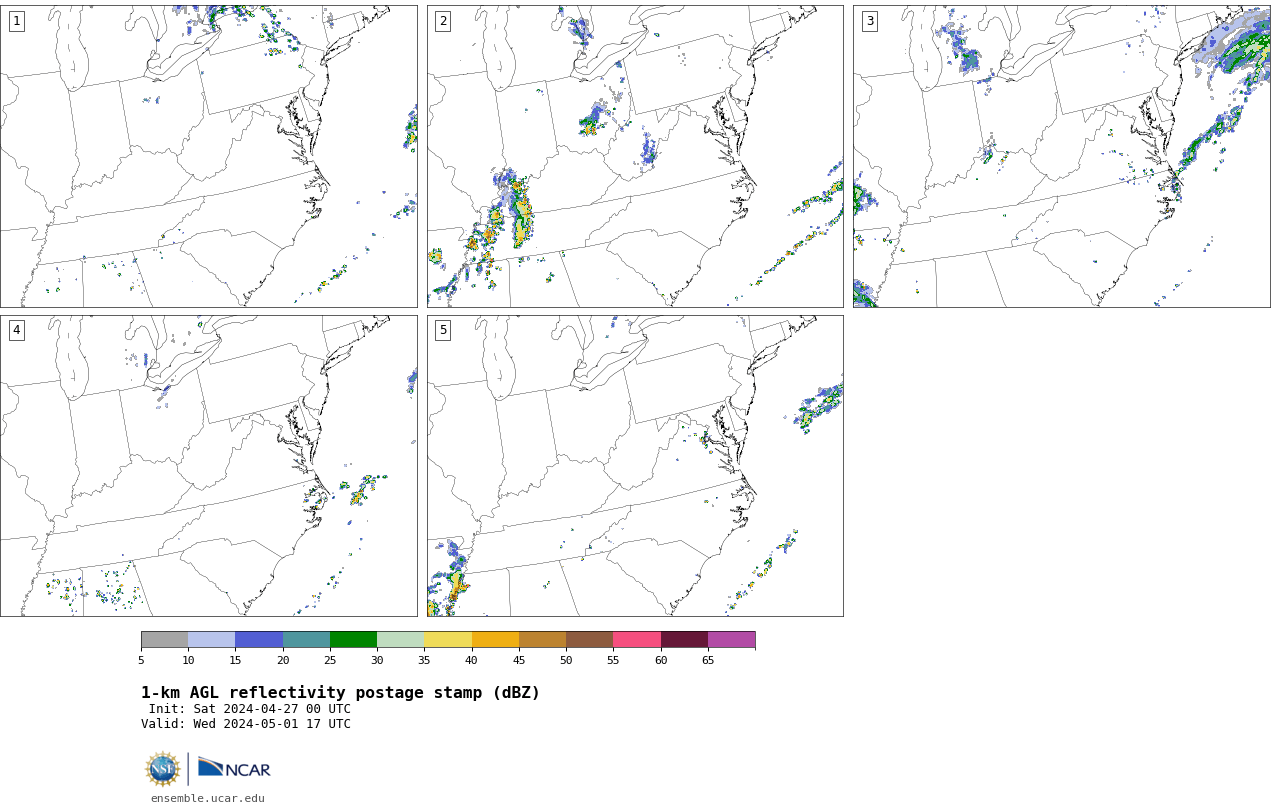This screenshot has height=809, width=1280.
Task: Click the panel number label 3
Action: [870, 21]
